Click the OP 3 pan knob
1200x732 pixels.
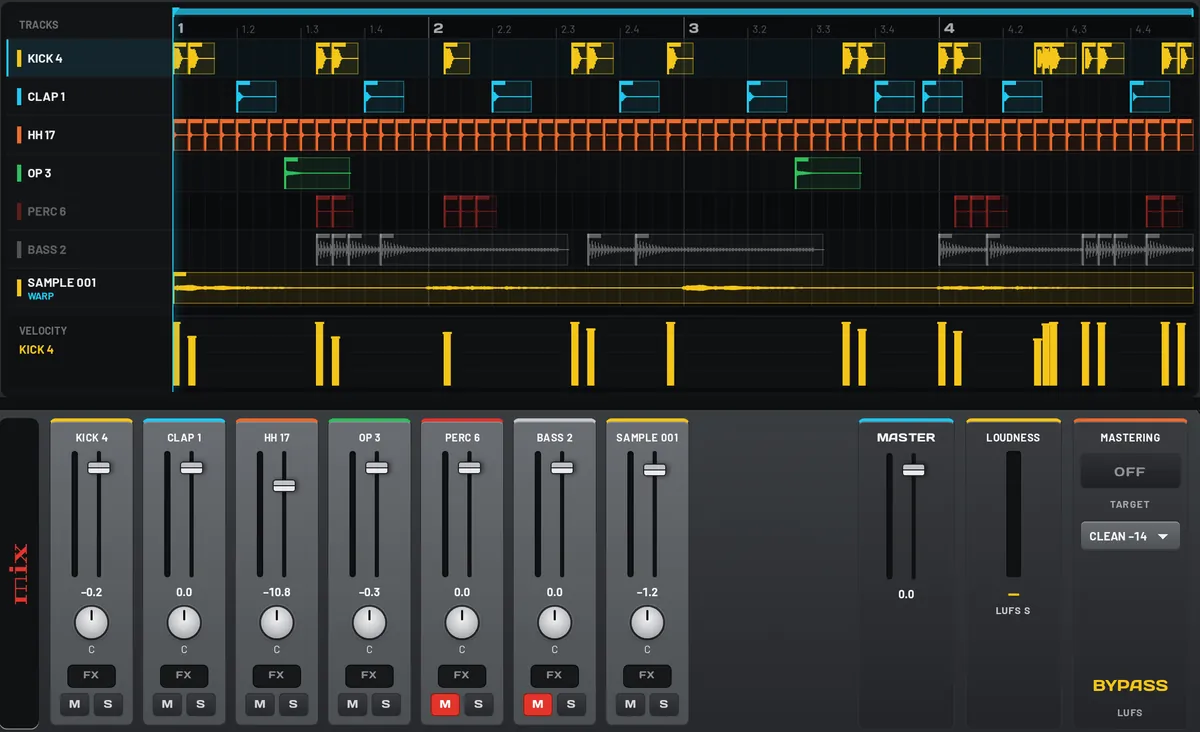tap(369, 624)
